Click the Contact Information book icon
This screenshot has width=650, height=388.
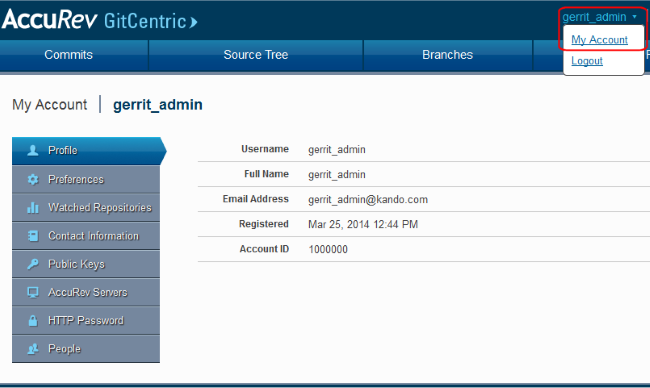point(33,236)
